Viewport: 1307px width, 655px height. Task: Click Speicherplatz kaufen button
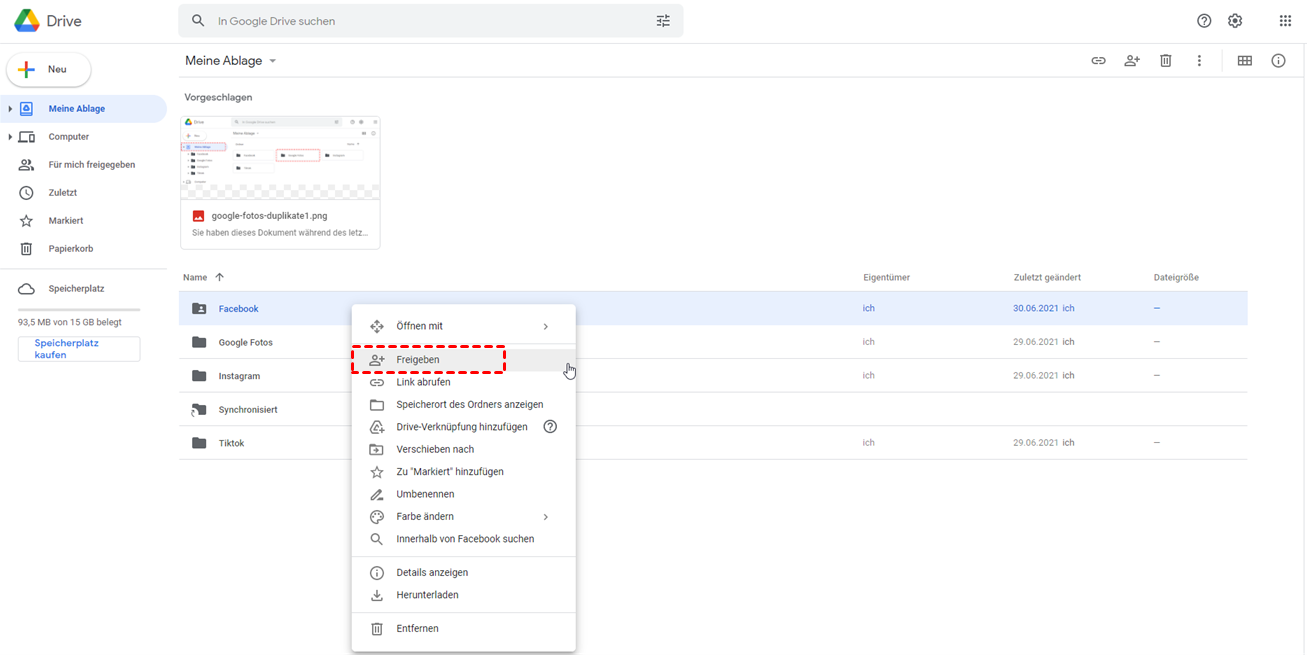click(x=79, y=349)
